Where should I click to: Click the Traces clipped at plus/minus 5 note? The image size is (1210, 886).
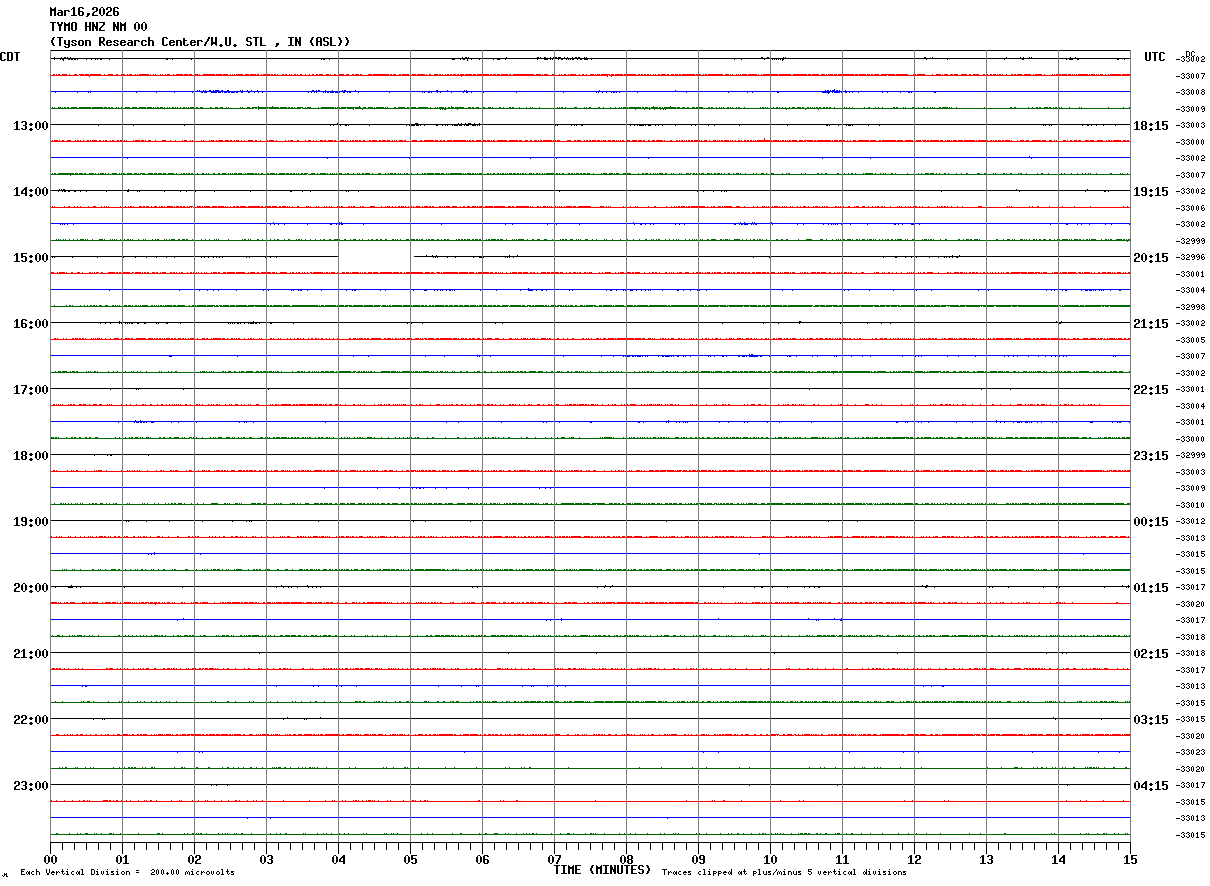click(x=784, y=873)
